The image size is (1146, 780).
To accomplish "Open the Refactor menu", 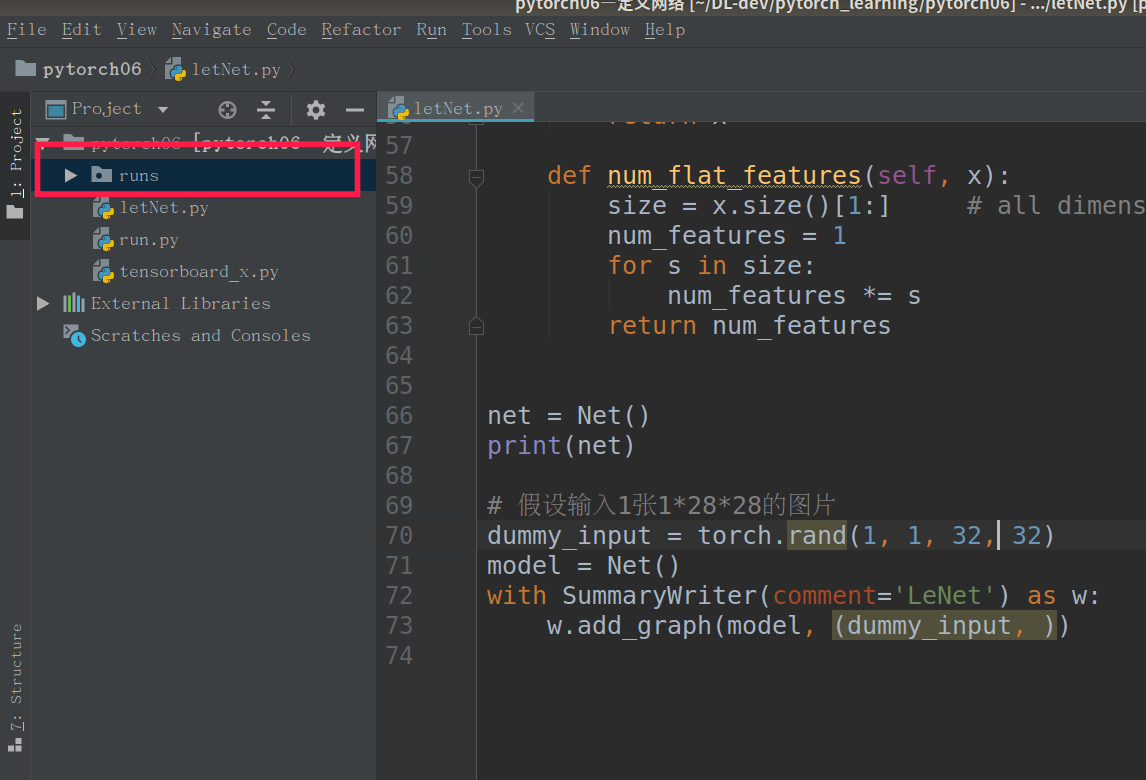I will click(x=361, y=30).
